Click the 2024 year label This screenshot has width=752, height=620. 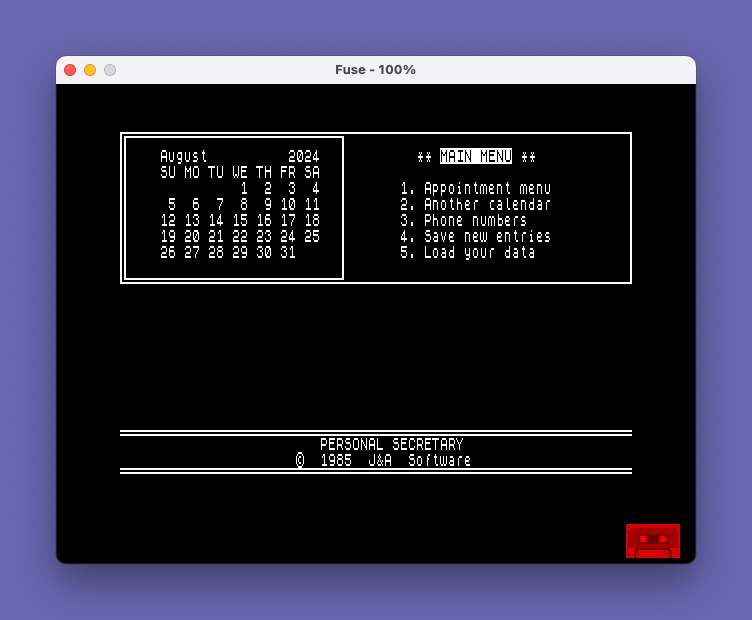tap(304, 156)
